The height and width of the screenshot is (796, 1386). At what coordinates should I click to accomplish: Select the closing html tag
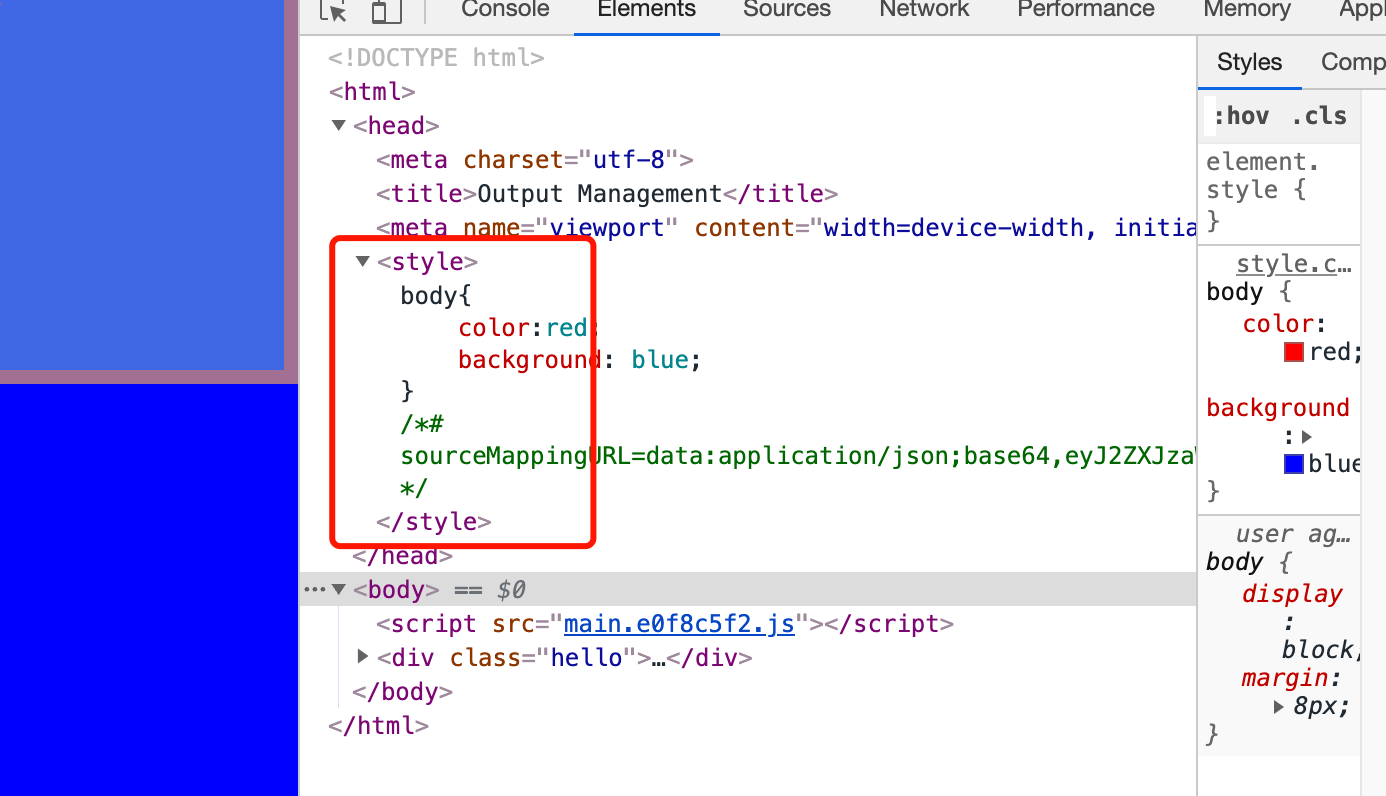[379, 726]
